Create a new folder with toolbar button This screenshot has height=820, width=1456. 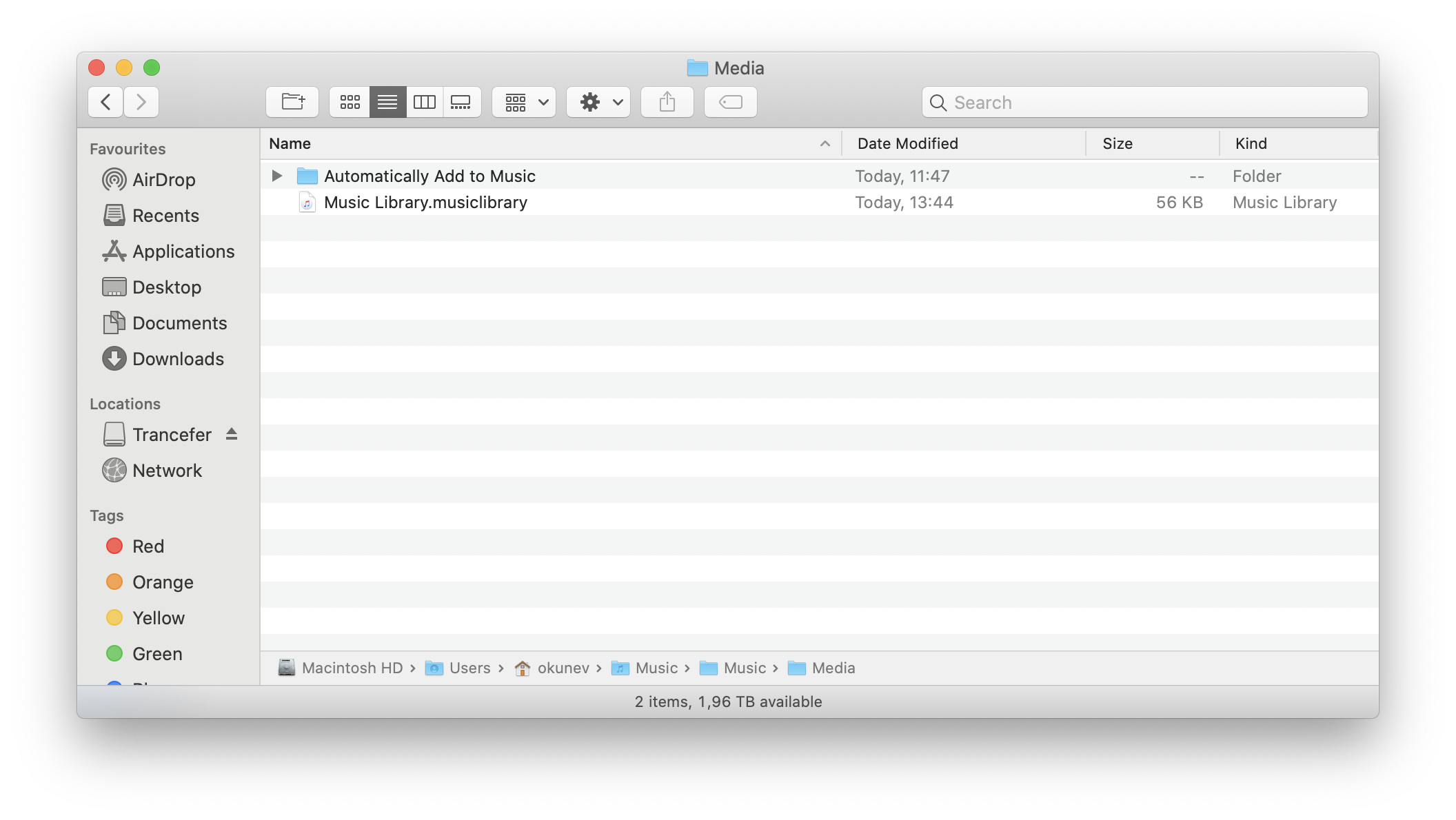point(292,102)
